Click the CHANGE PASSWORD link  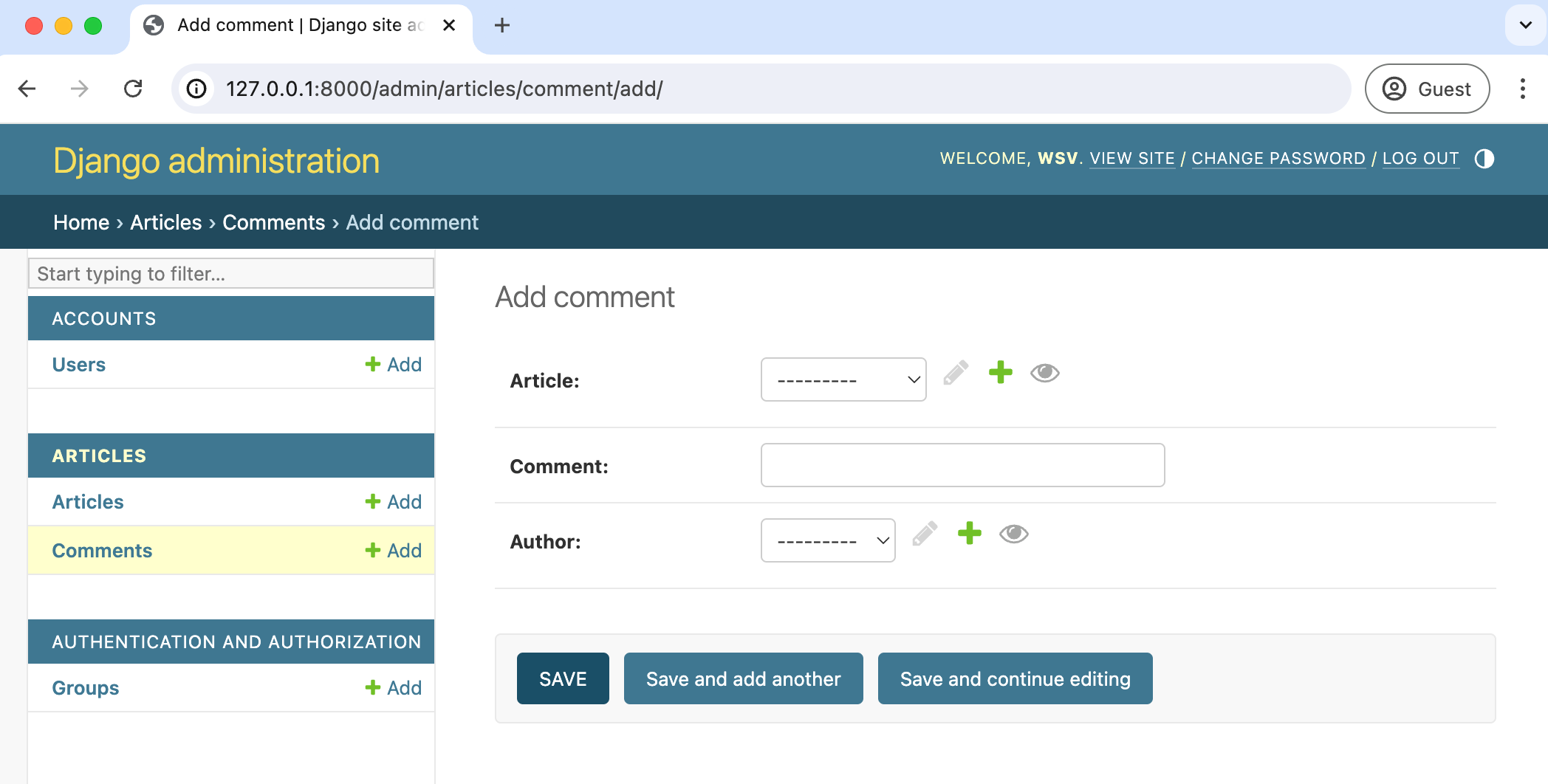point(1278,159)
